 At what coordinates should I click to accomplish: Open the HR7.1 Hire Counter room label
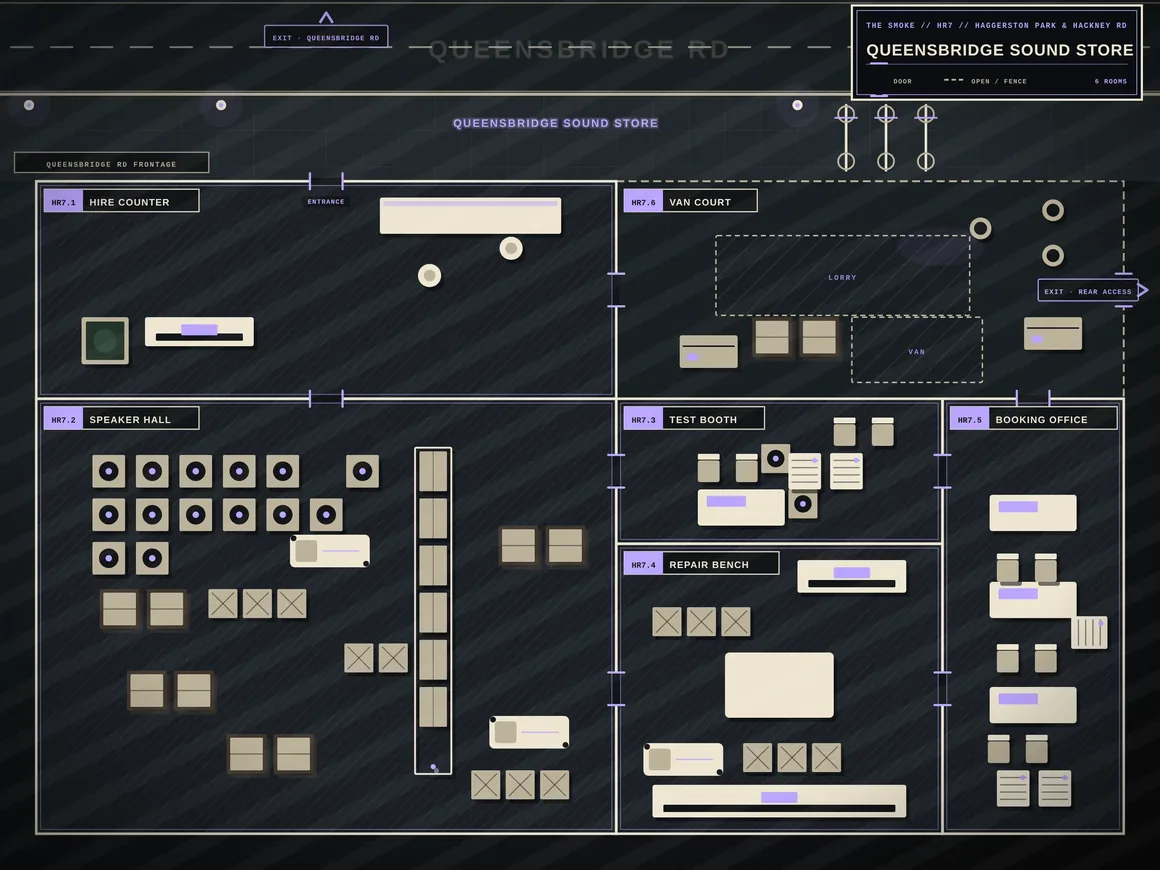click(x=121, y=201)
